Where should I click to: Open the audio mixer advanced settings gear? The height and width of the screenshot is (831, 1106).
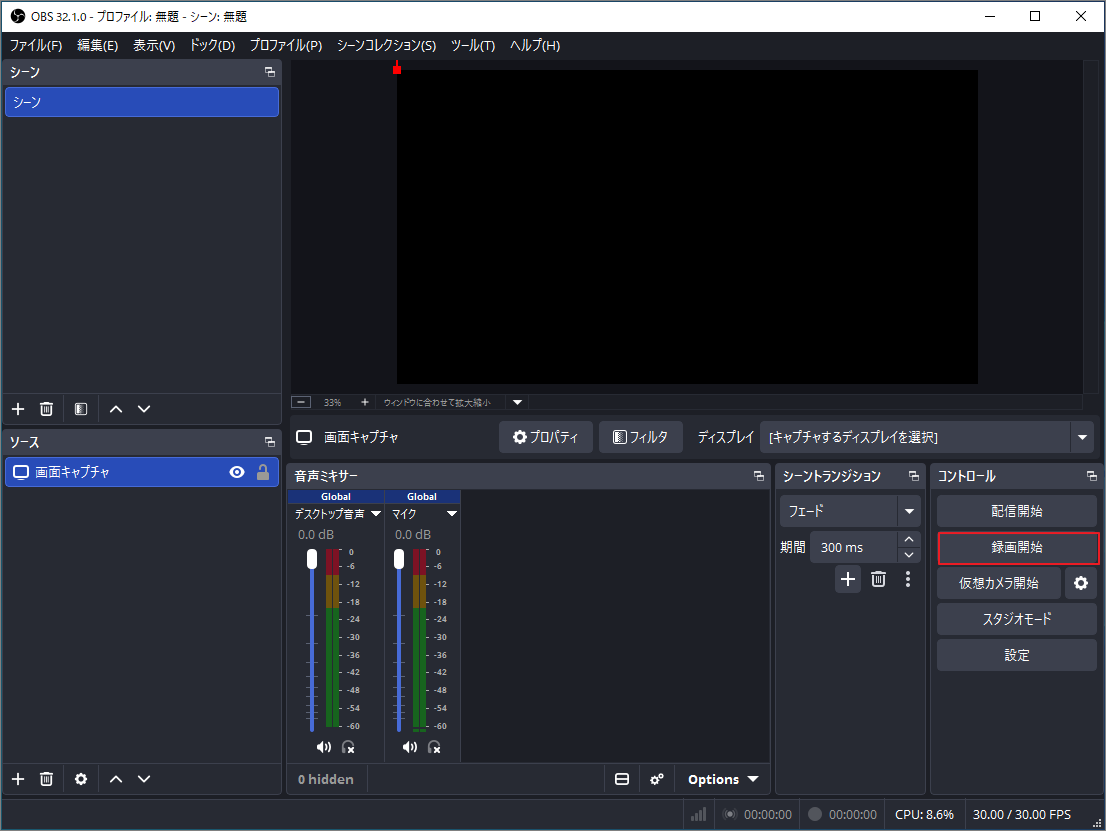coord(656,779)
